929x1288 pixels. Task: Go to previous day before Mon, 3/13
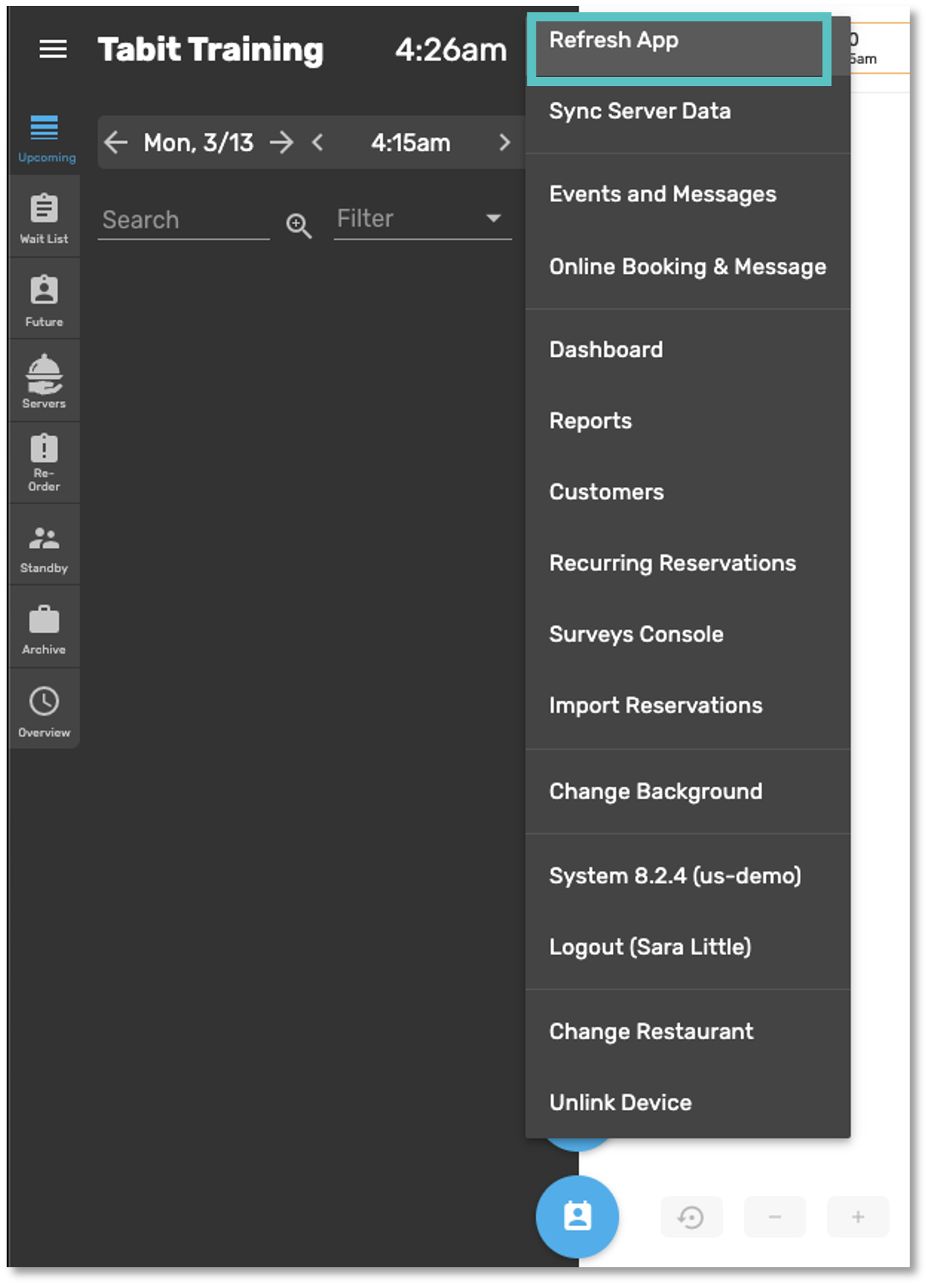point(116,142)
